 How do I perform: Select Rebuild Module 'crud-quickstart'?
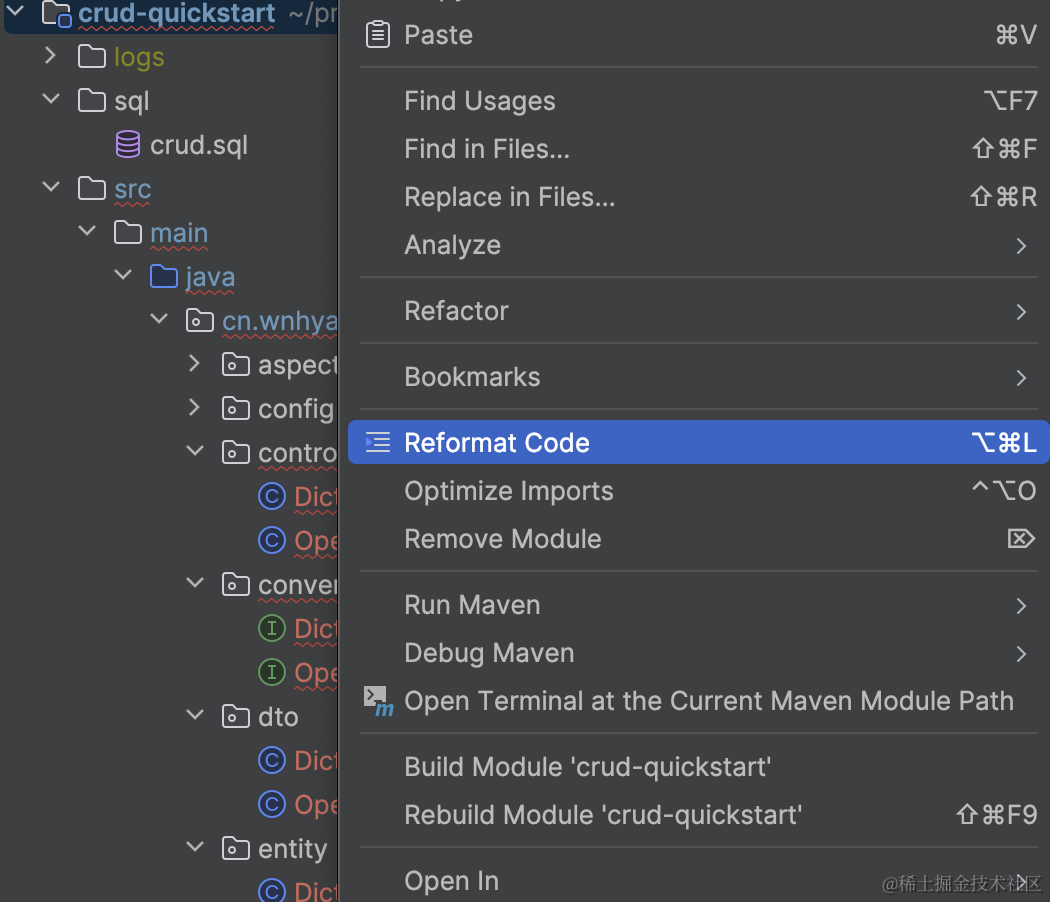pyautogui.click(x=602, y=815)
